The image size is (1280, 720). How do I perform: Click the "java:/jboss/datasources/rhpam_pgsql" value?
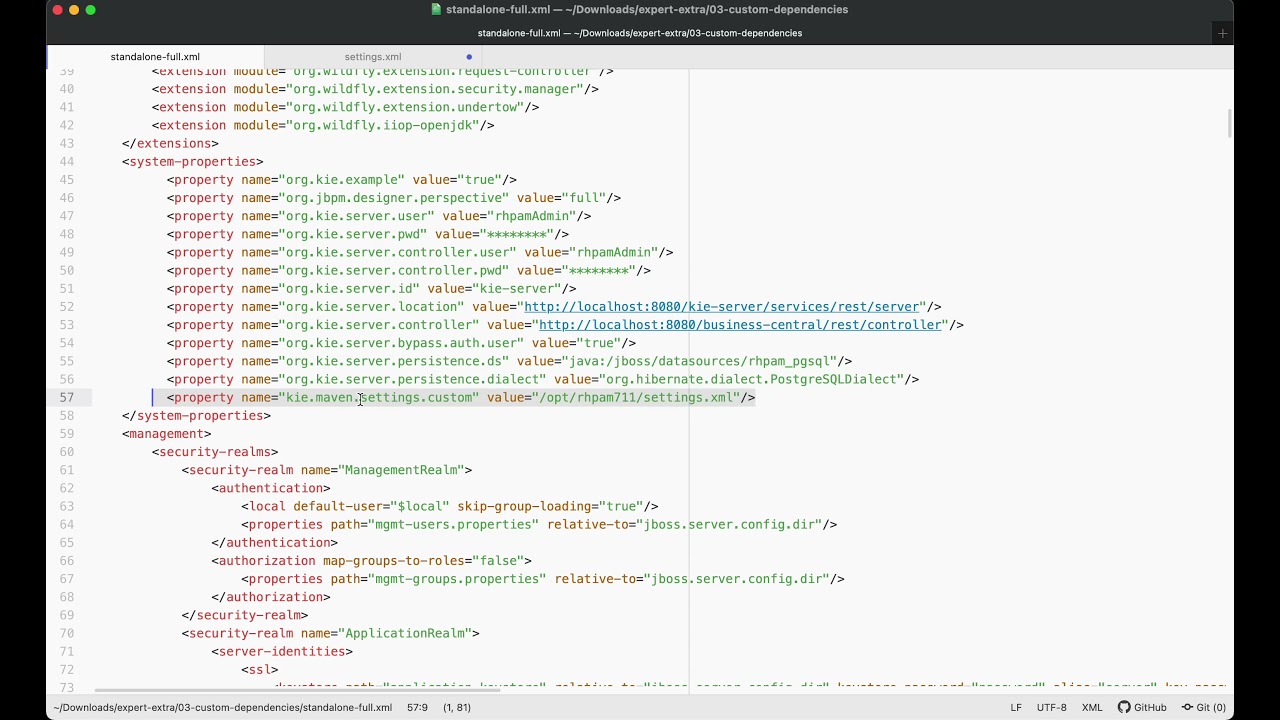(700, 361)
